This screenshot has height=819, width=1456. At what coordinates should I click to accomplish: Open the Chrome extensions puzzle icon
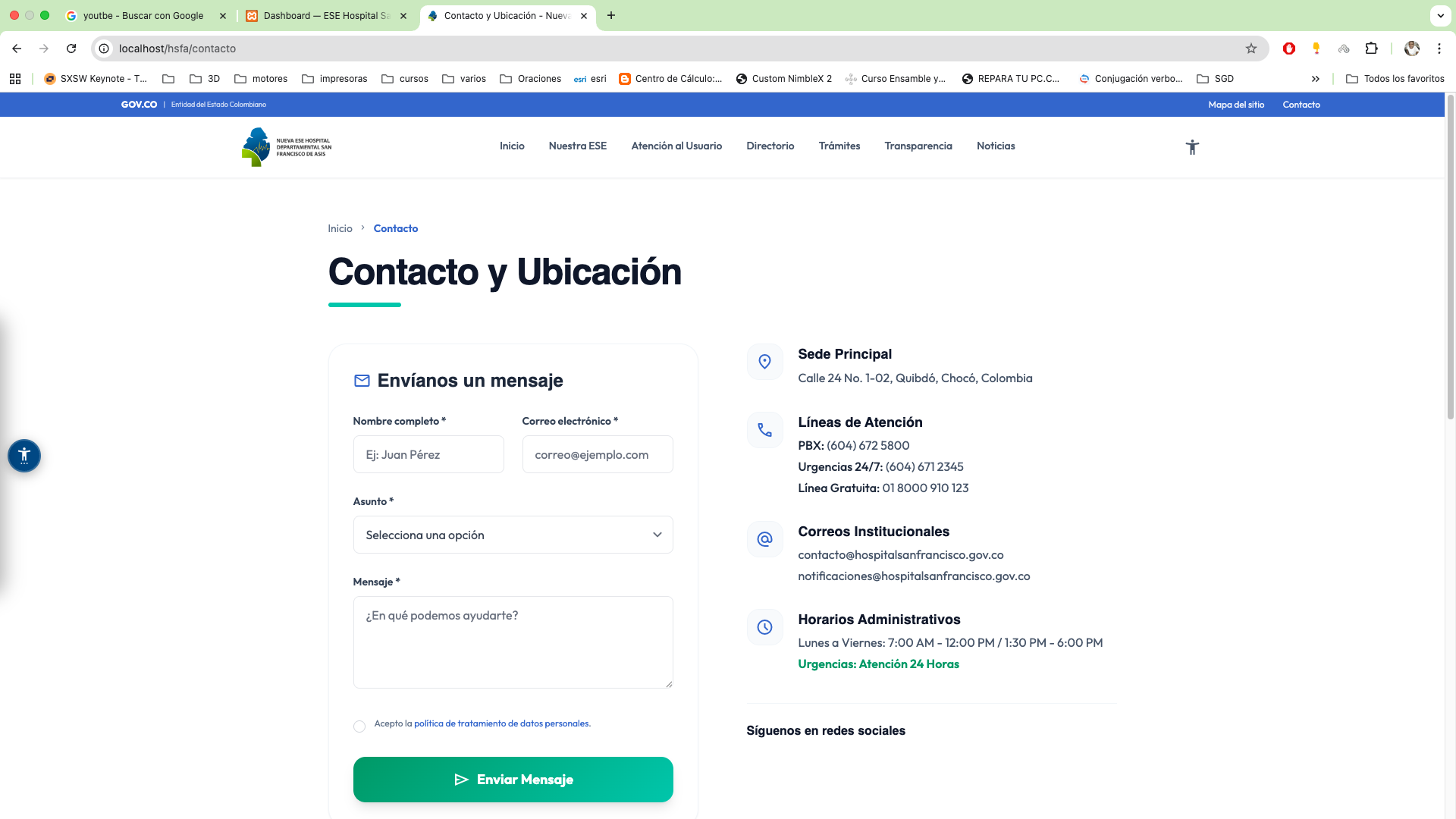point(1371,49)
